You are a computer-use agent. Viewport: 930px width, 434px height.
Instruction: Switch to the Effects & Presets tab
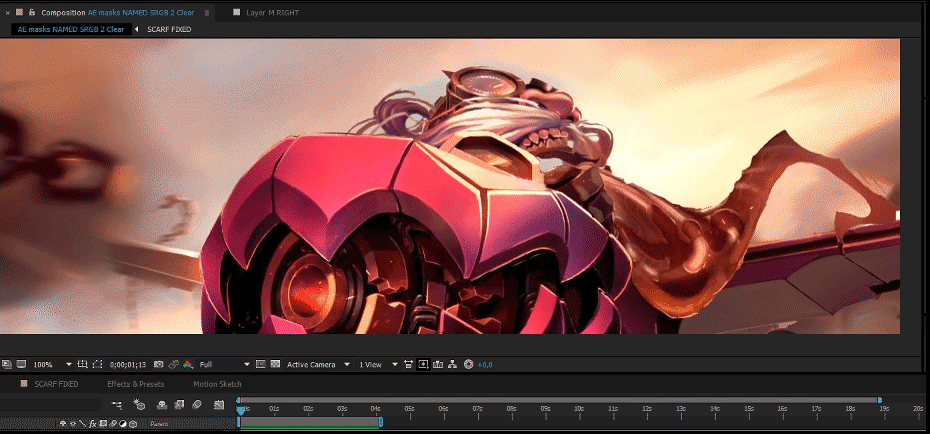(x=135, y=384)
